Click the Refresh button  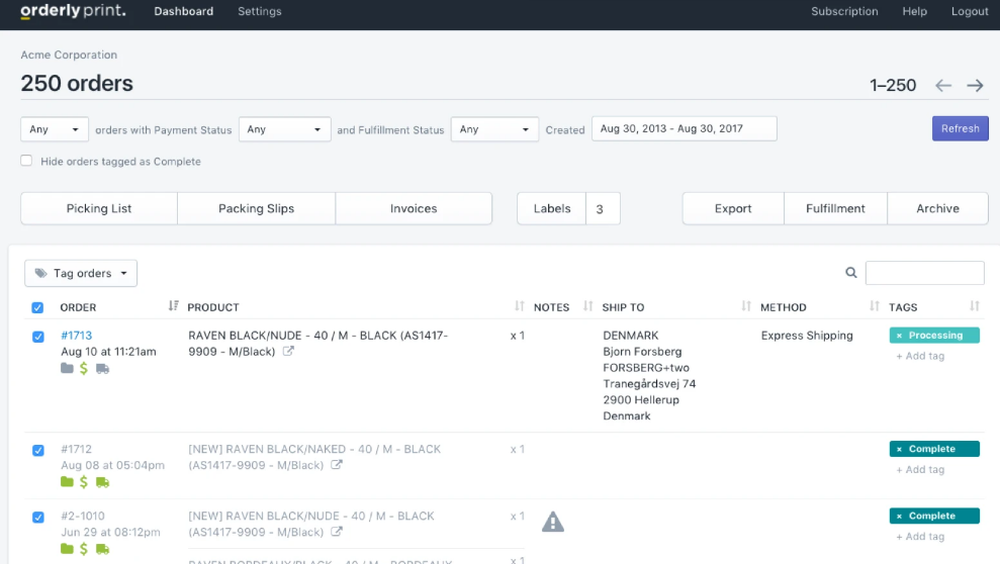(960, 128)
